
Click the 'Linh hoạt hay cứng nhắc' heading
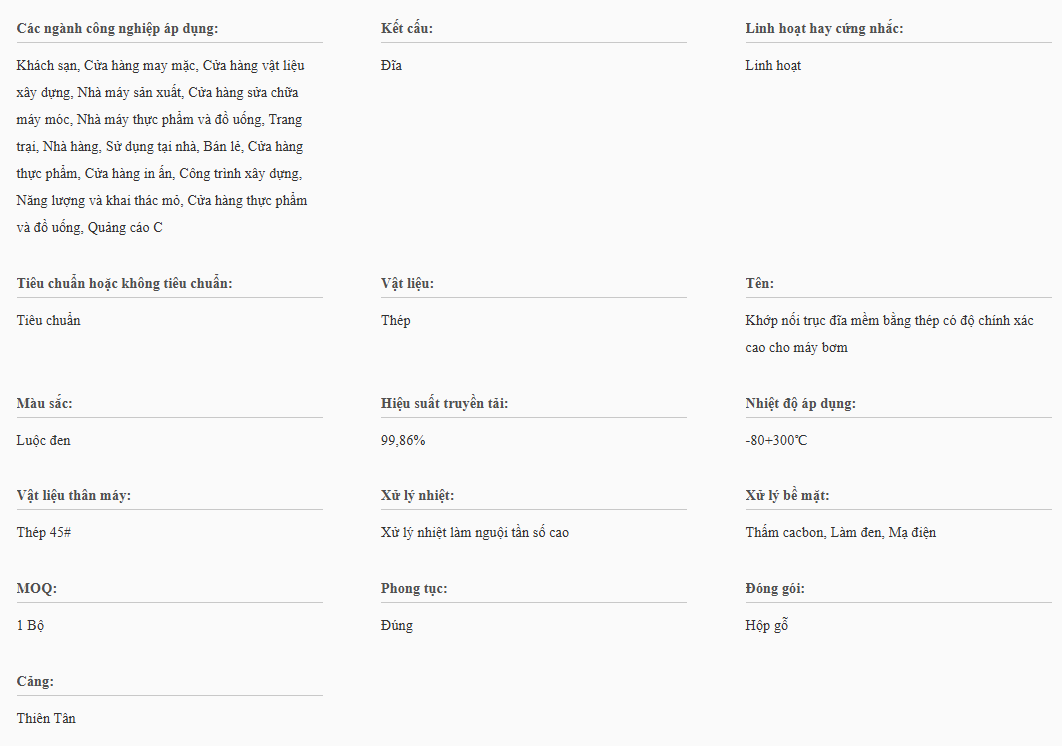coord(824,28)
